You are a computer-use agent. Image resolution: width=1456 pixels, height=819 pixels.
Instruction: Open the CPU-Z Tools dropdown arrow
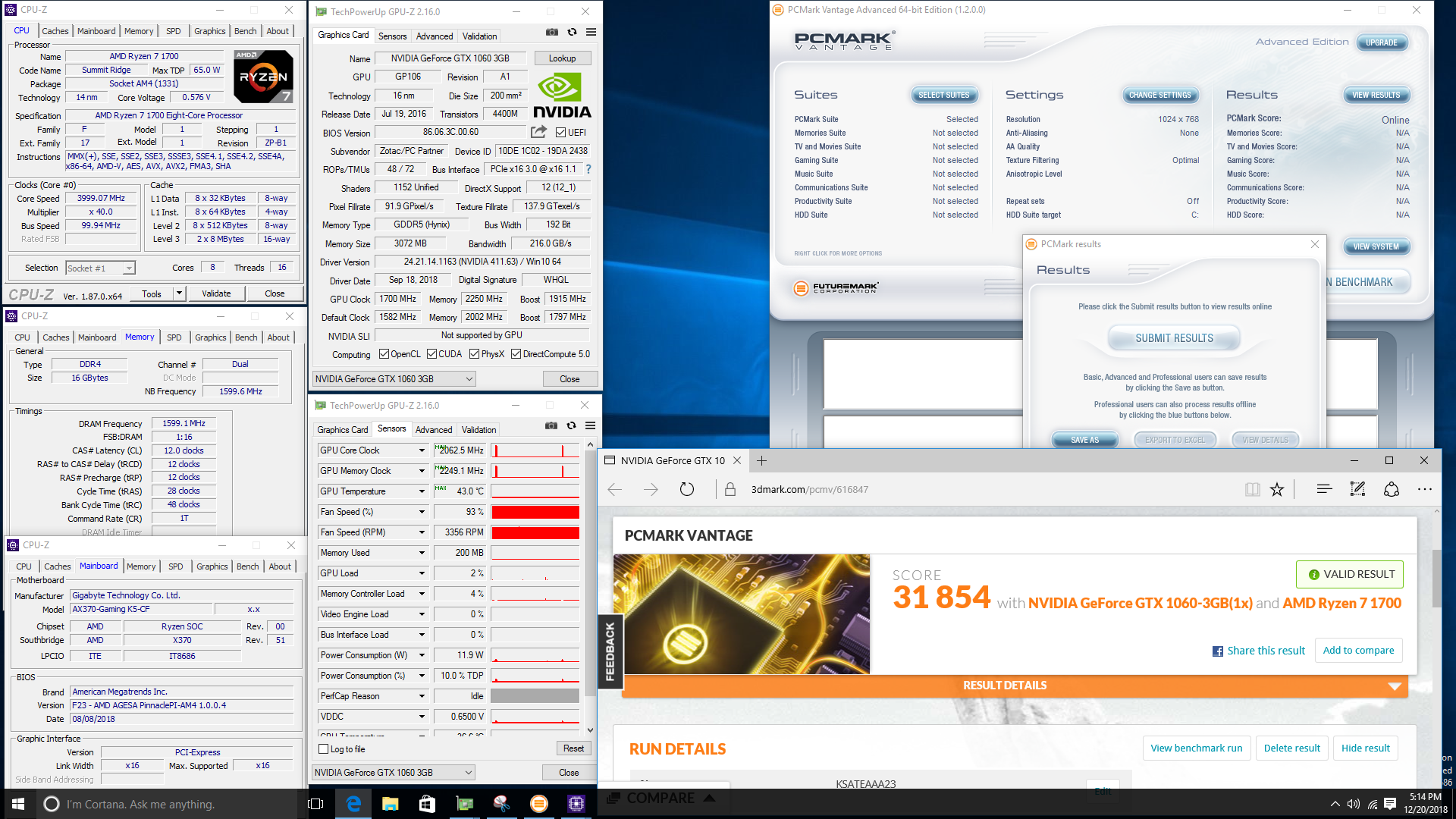(180, 293)
